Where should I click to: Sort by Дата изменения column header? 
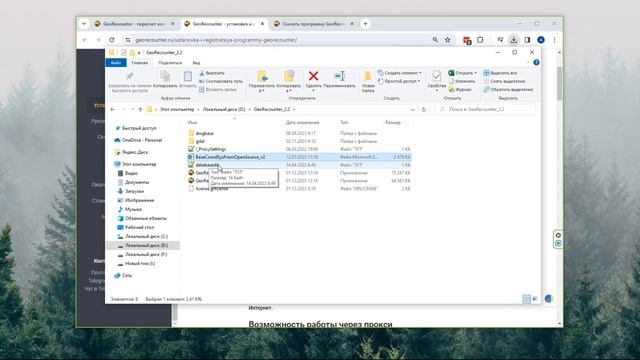click(x=302, y=122)
